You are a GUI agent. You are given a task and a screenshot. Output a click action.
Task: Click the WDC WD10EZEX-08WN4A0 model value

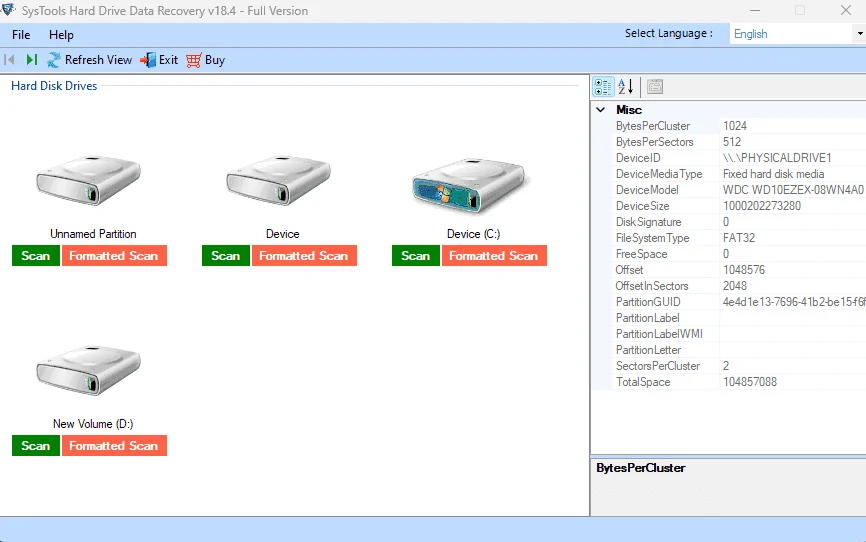tap(793, 190)
